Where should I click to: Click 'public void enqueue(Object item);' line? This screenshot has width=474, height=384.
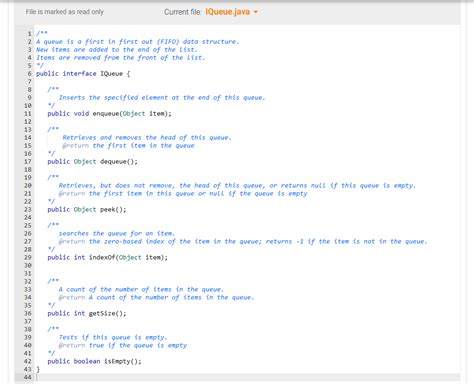click(x=109, y=114)
